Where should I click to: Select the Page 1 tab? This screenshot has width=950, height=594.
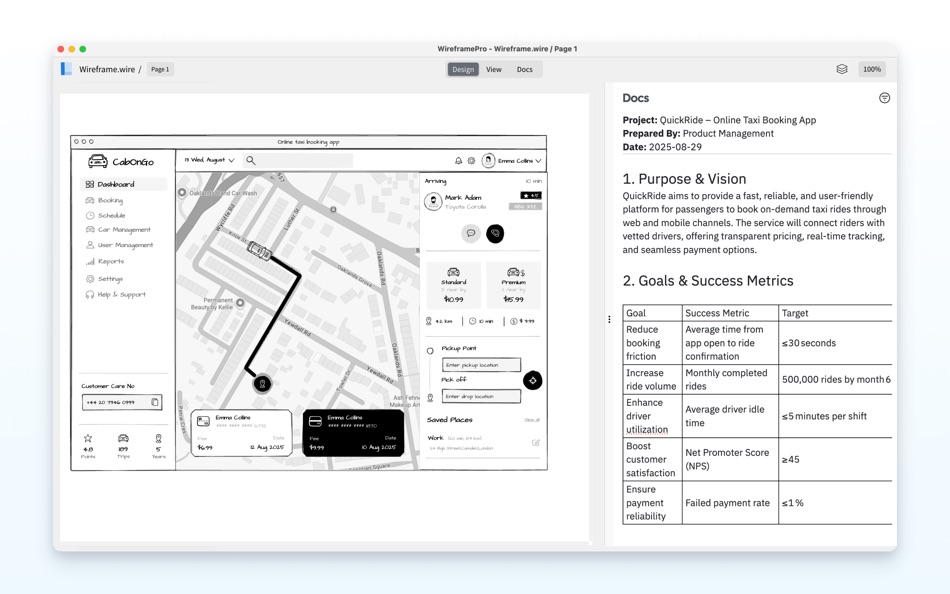coord(160,69)
